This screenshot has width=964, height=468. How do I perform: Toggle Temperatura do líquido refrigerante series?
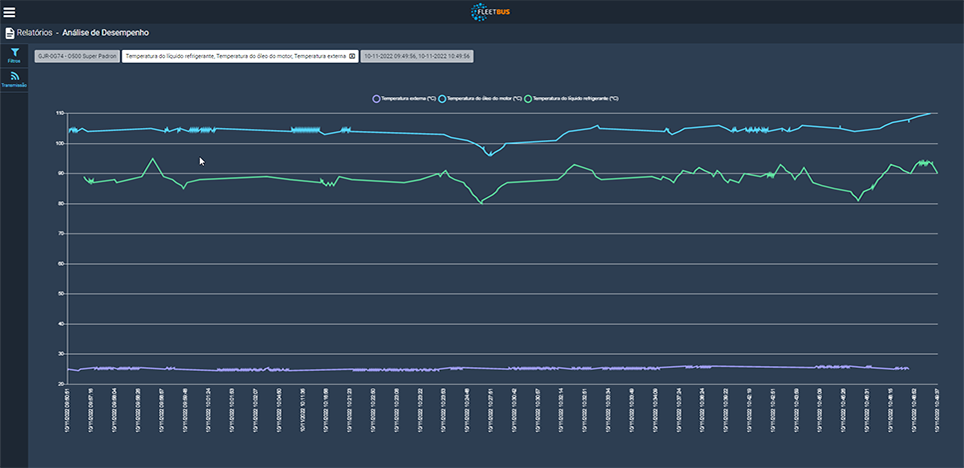coord(575,99)
